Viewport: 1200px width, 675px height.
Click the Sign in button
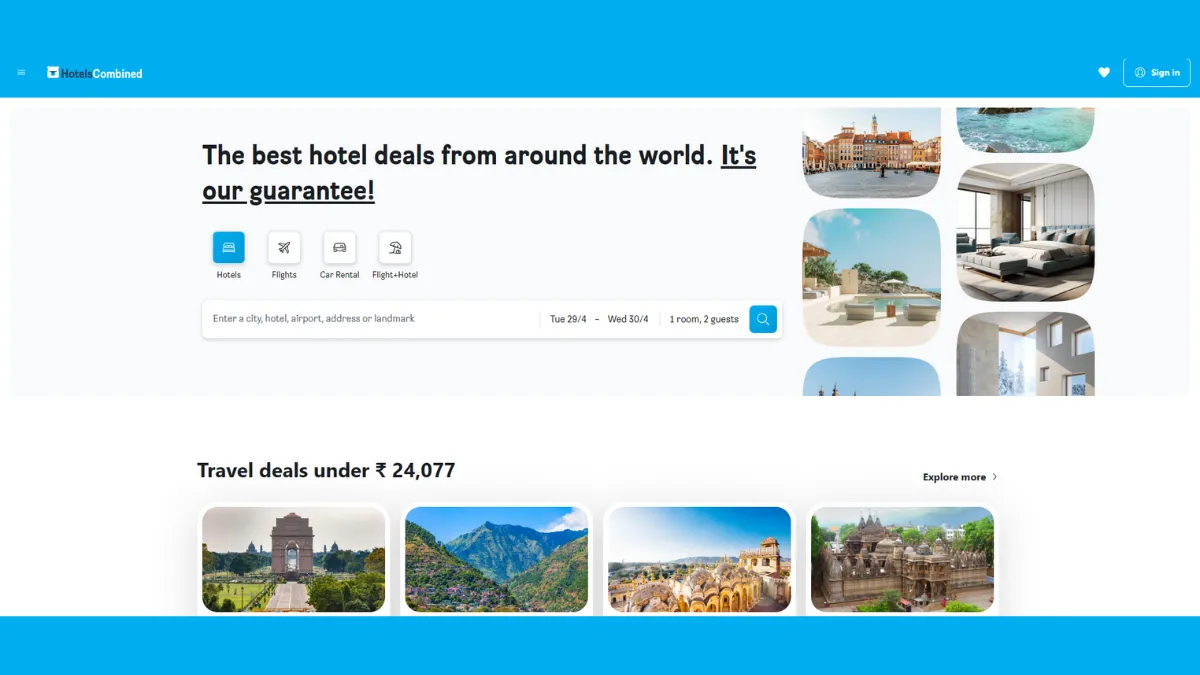coord(1157,72)
